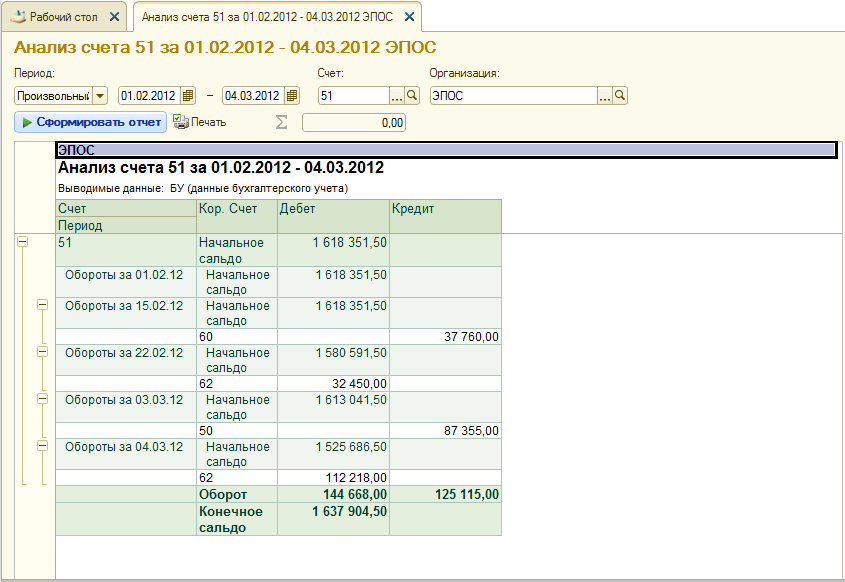This screenshot has width=845, height=582.
Task: Click Выводимые данные description line
Action: click(203, 189)
